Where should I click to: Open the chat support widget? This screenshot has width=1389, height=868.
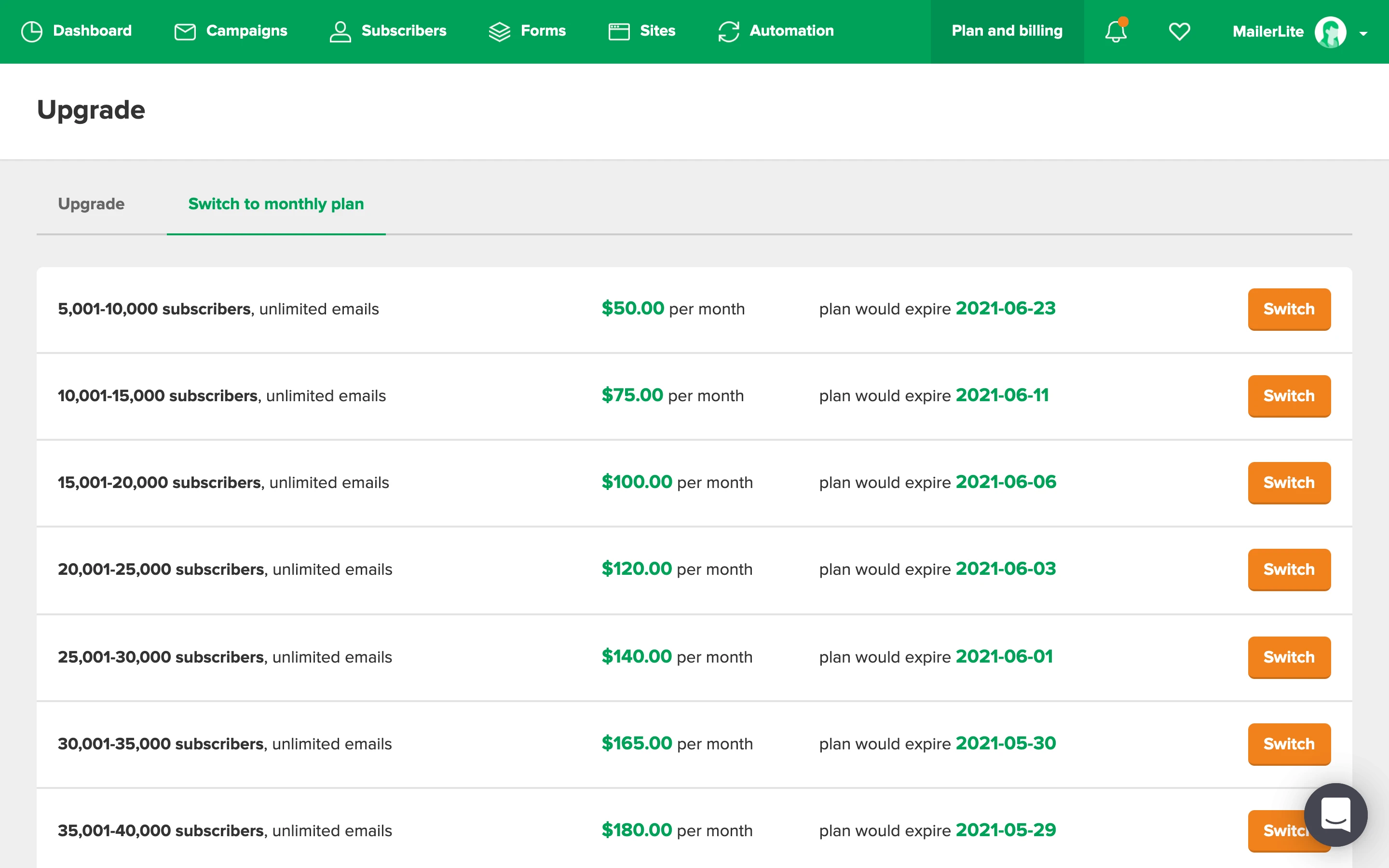[1335, 814]
